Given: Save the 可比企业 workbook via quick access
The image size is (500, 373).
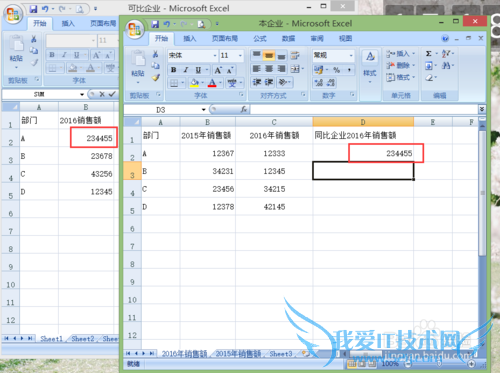Looking at the screenshot, I should click(33, 9).
